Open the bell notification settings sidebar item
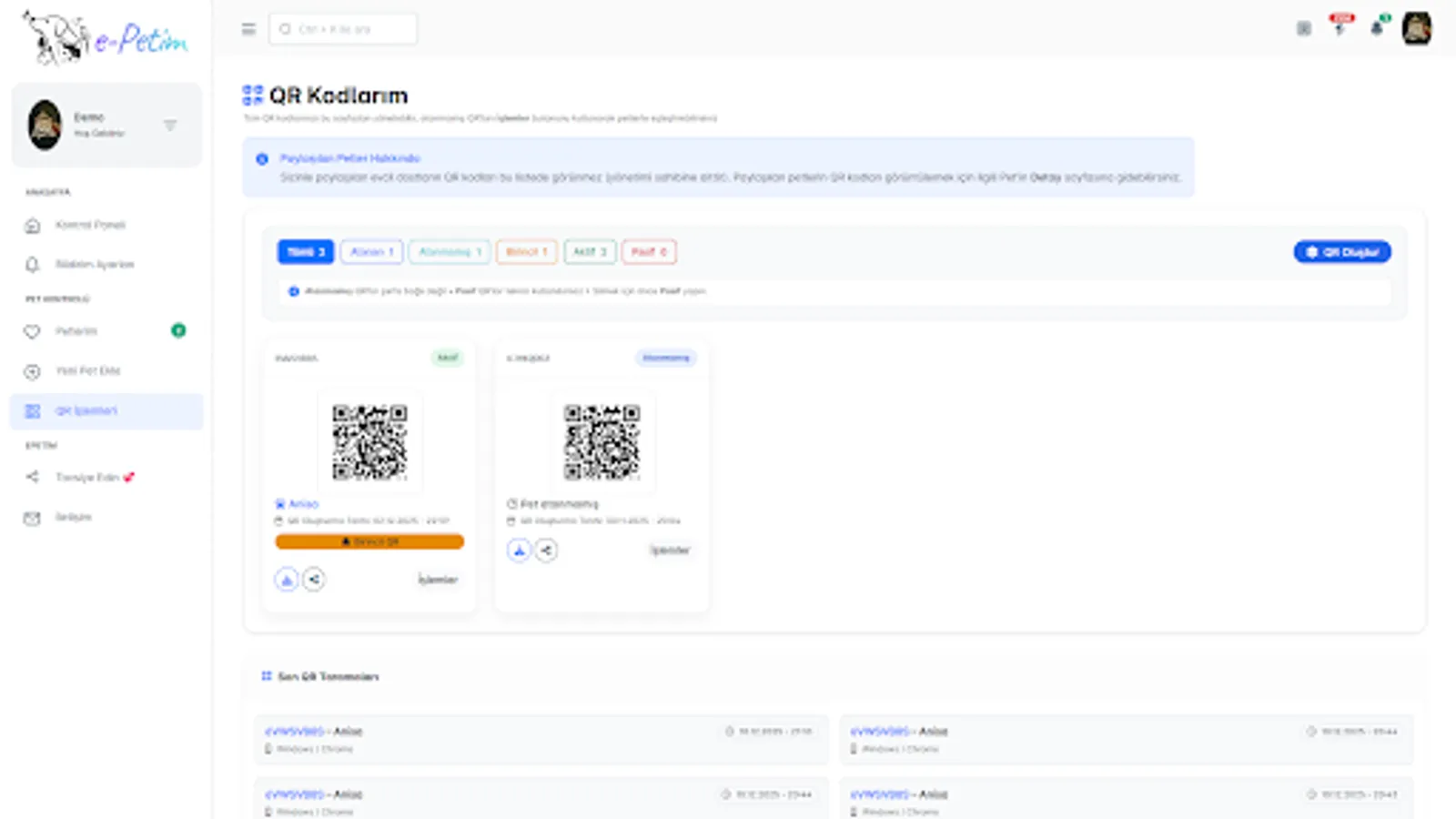 click(x=106, y=264)
